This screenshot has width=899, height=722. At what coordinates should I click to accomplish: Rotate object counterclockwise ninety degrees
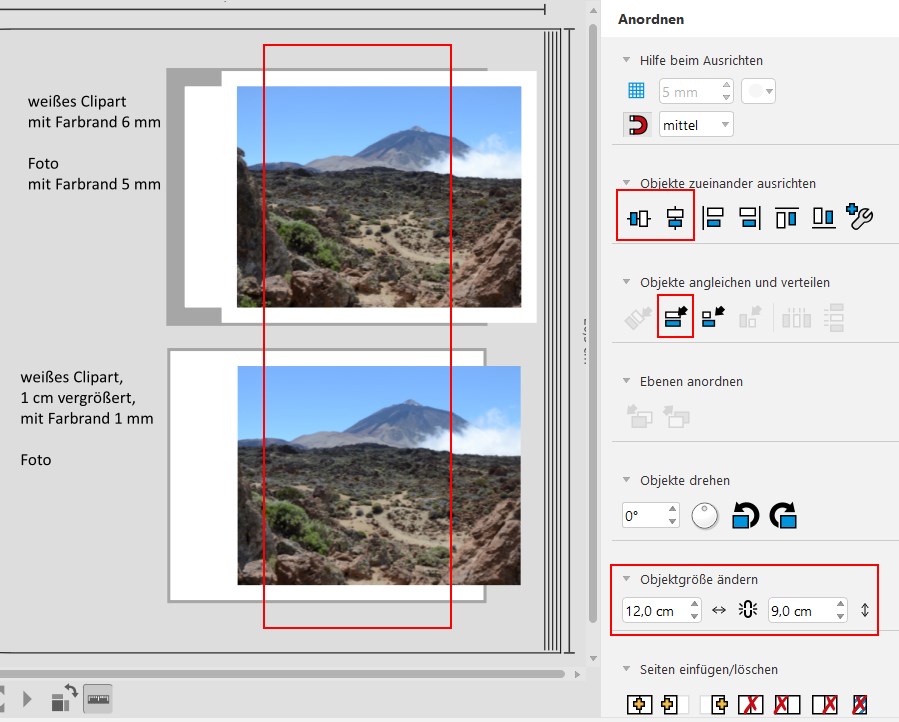coord(745,515)
